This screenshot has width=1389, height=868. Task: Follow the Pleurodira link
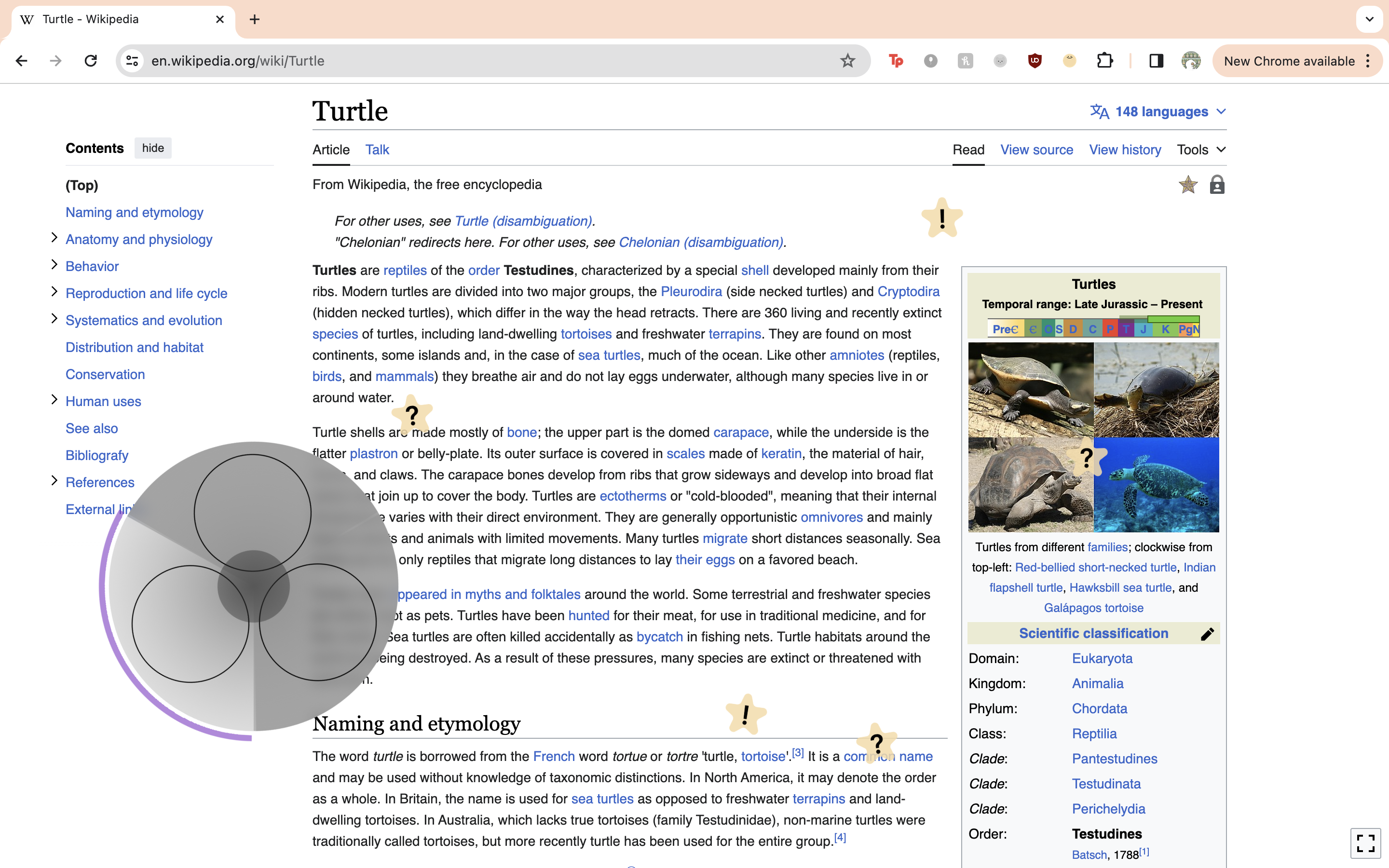691,292
